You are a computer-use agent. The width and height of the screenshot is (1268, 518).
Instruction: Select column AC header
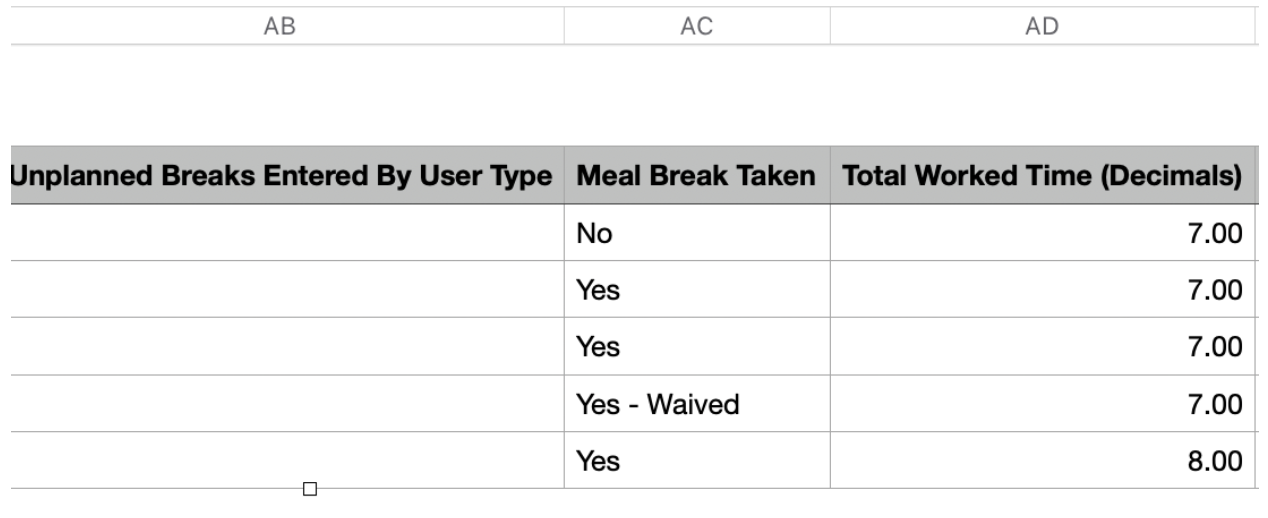click(696, 28)
